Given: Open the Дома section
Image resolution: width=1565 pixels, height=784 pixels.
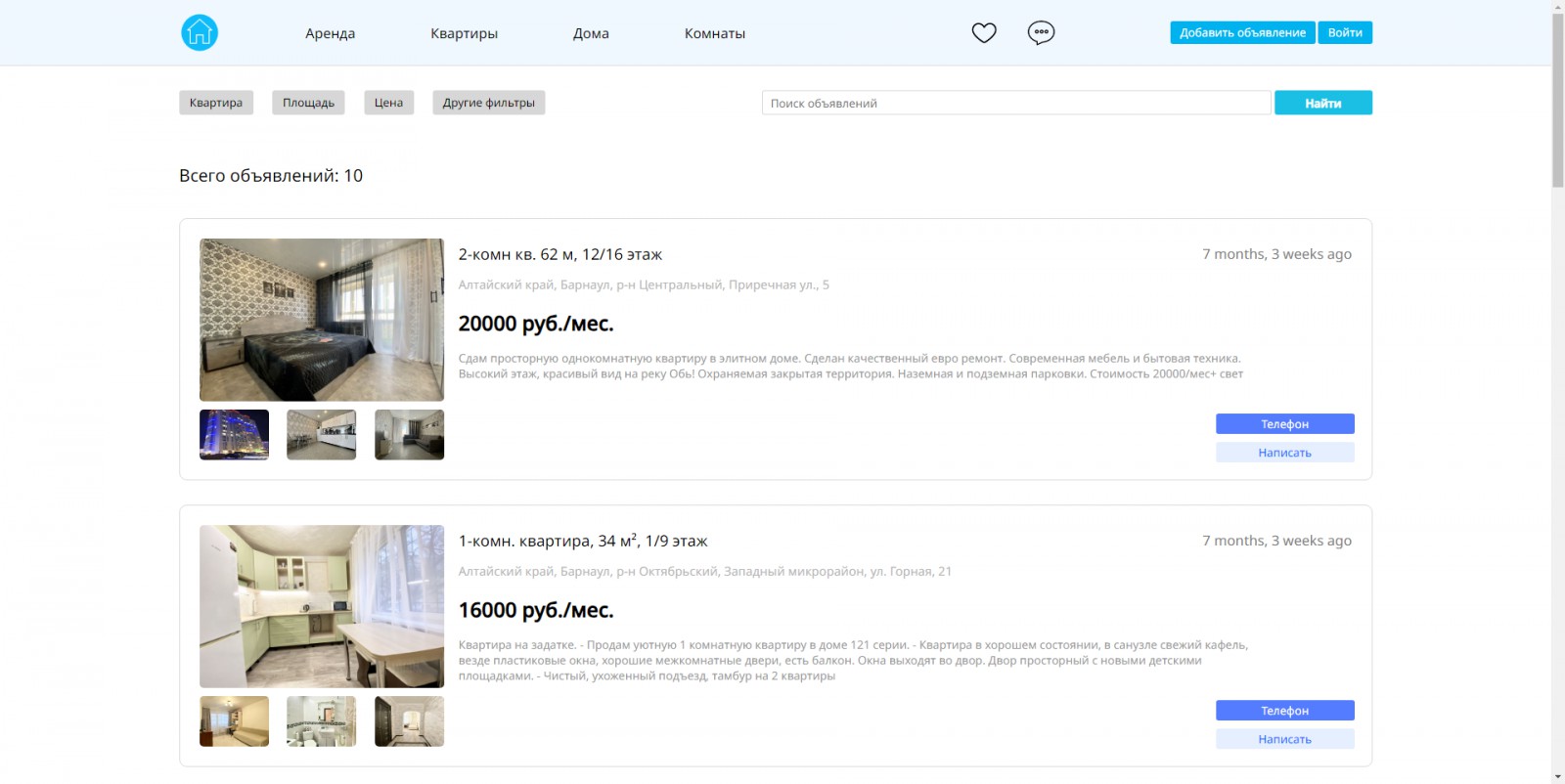Looking at the screenshot, I should tap(591, 33).
